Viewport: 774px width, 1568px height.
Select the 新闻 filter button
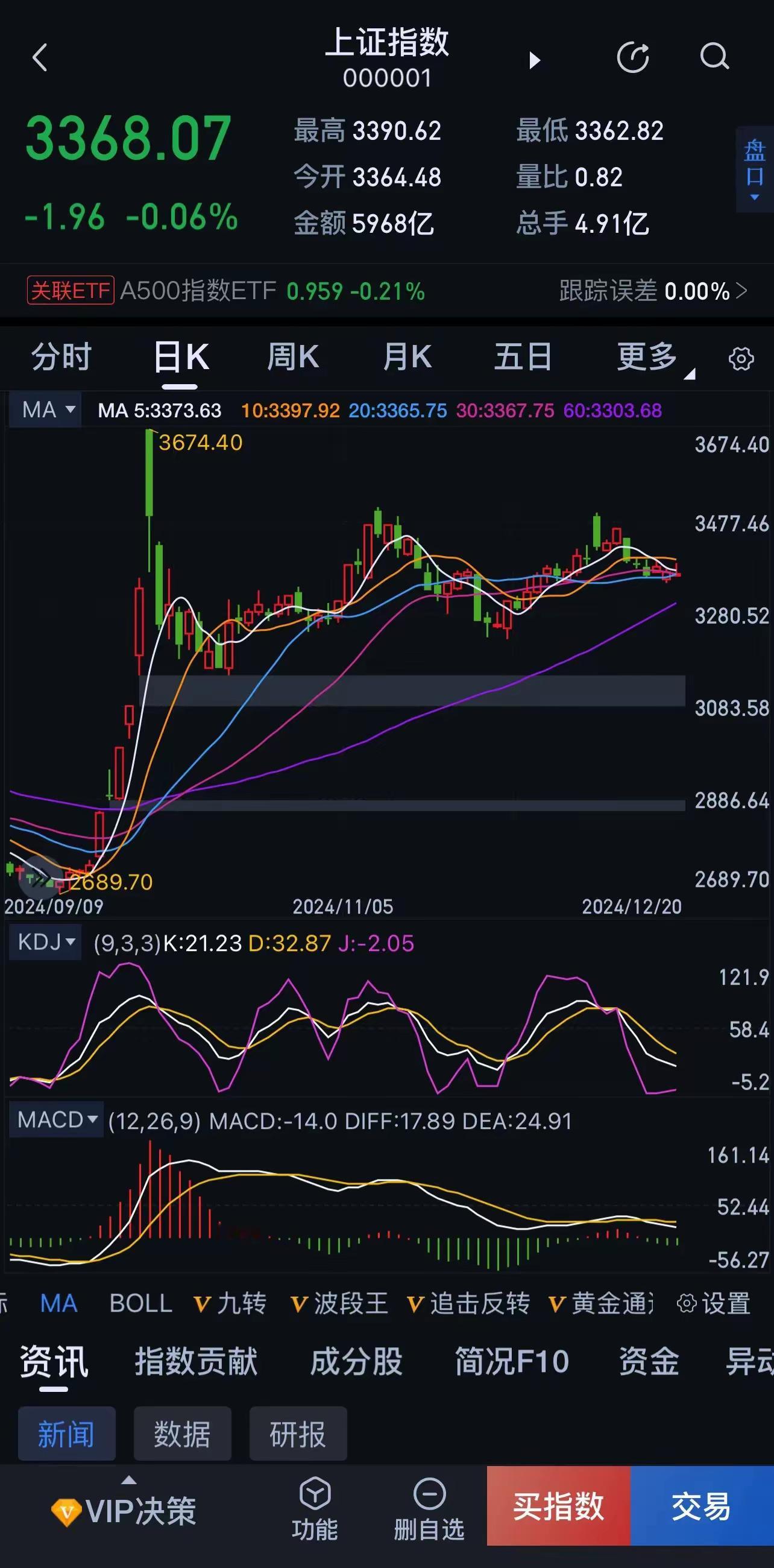66,1434
